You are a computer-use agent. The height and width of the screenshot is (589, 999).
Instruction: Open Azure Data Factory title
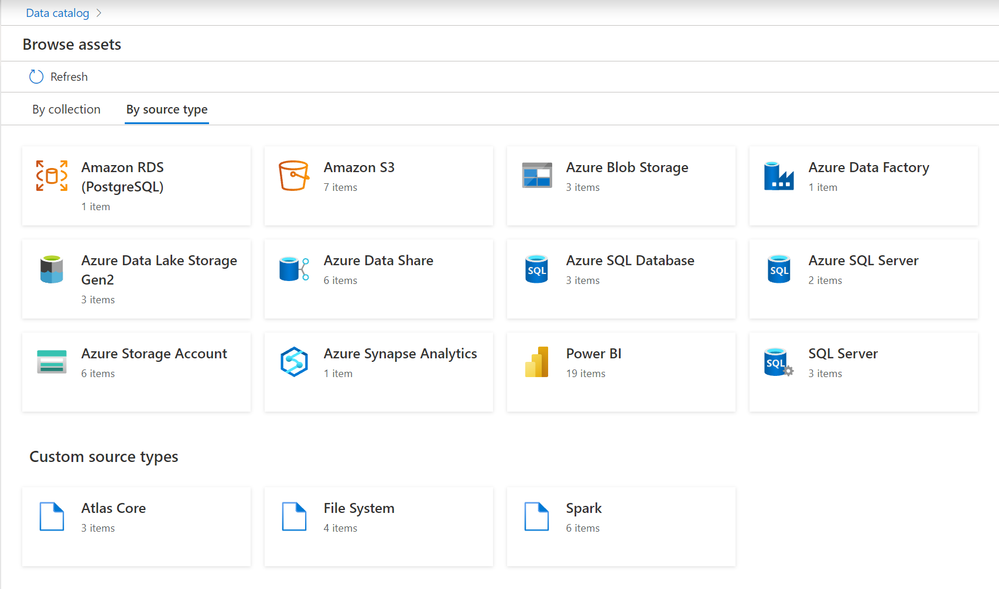(x=868, y=167)
